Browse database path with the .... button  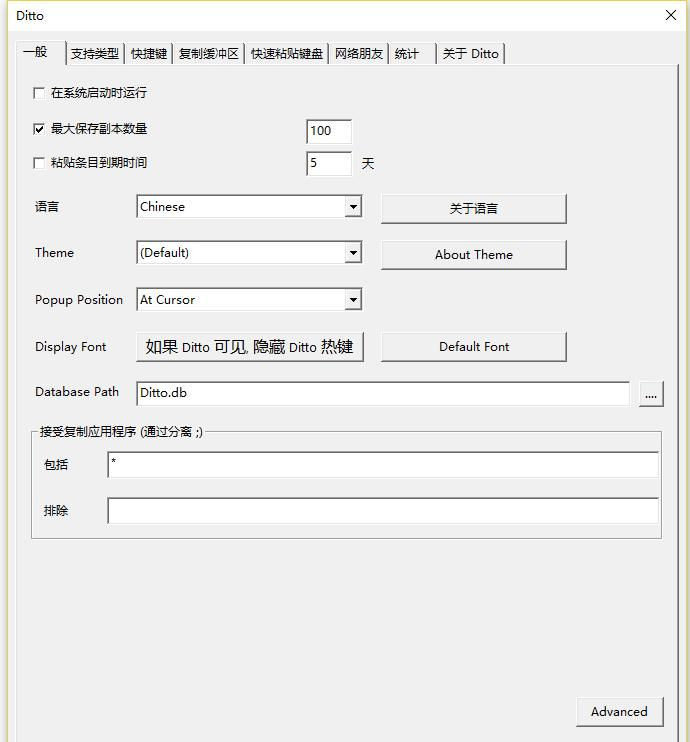(x=651, y=394)
